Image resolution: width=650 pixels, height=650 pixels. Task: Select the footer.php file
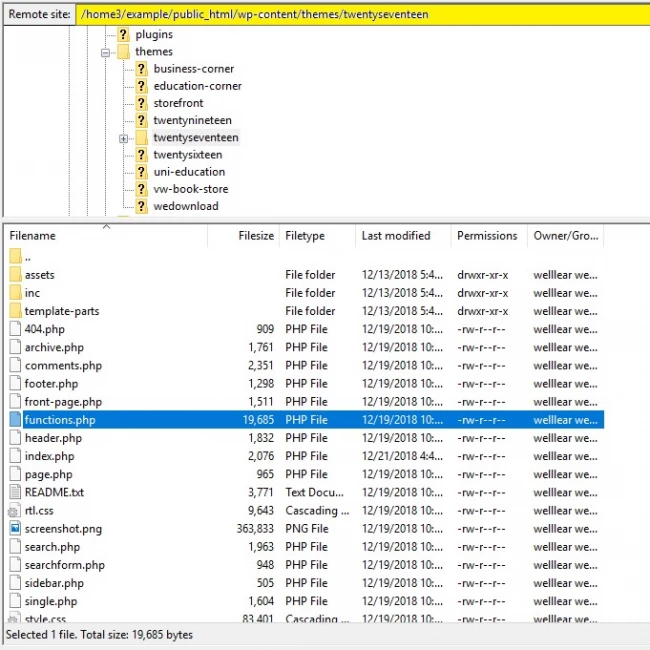point(305,383)
